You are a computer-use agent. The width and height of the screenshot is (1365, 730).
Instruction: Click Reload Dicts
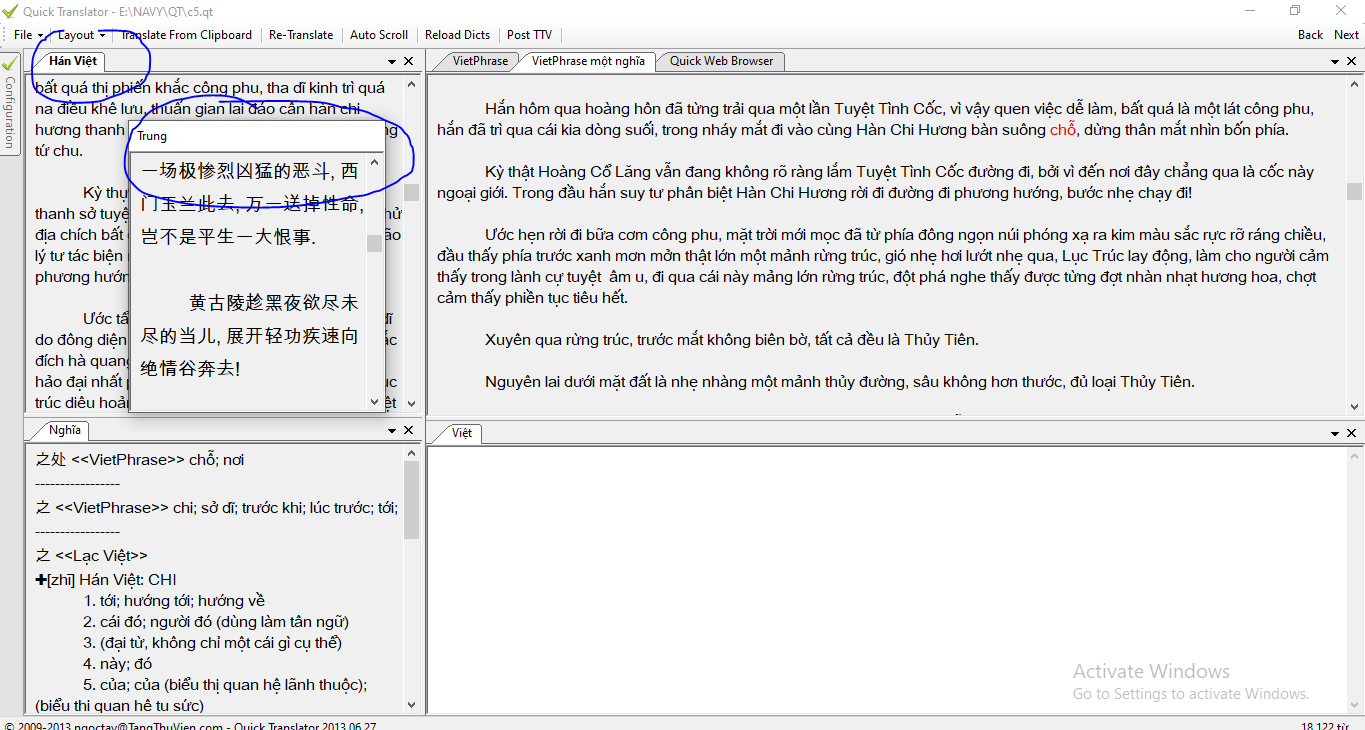(457, 35)
